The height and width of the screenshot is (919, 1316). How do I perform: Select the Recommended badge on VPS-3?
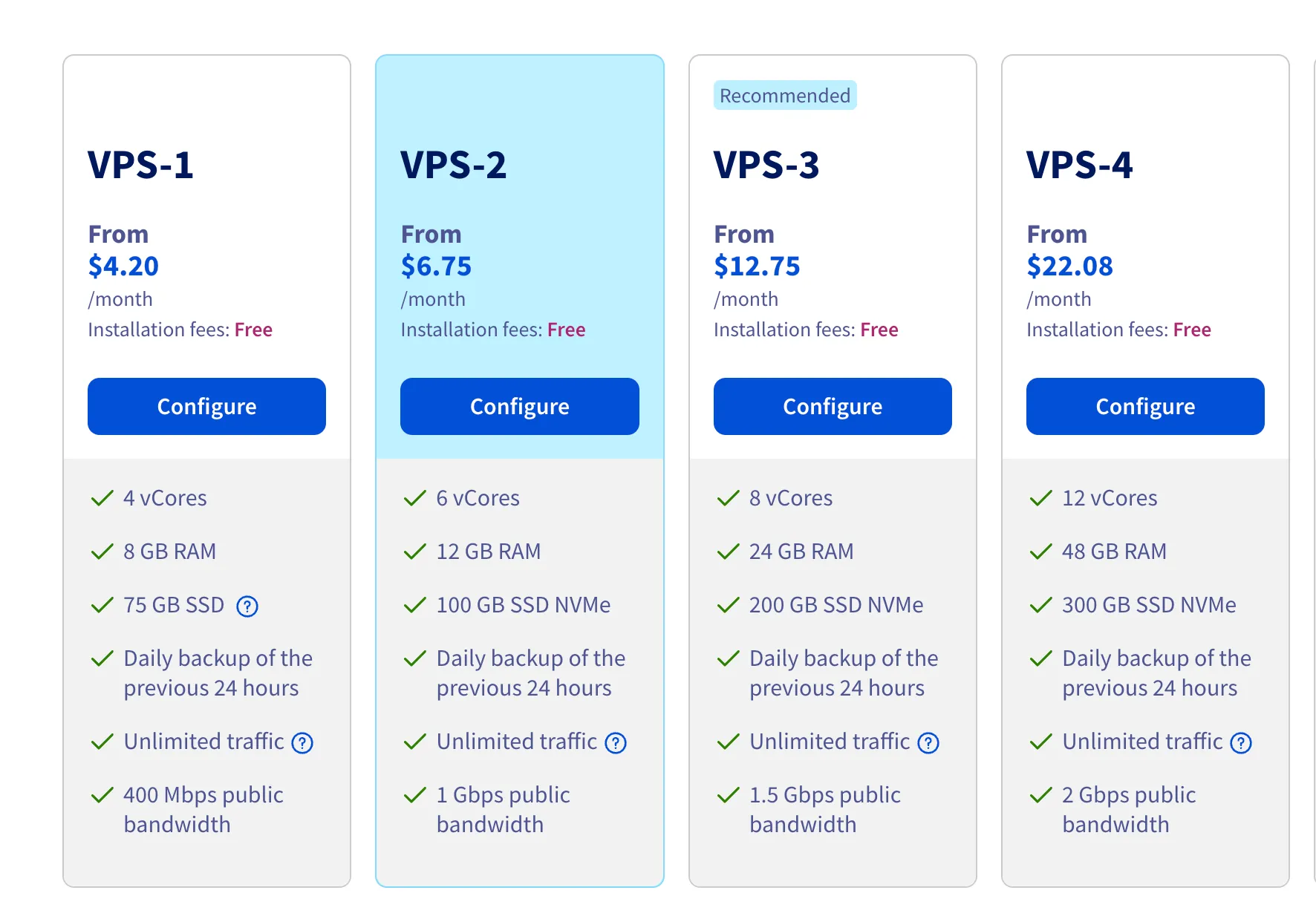784,95
